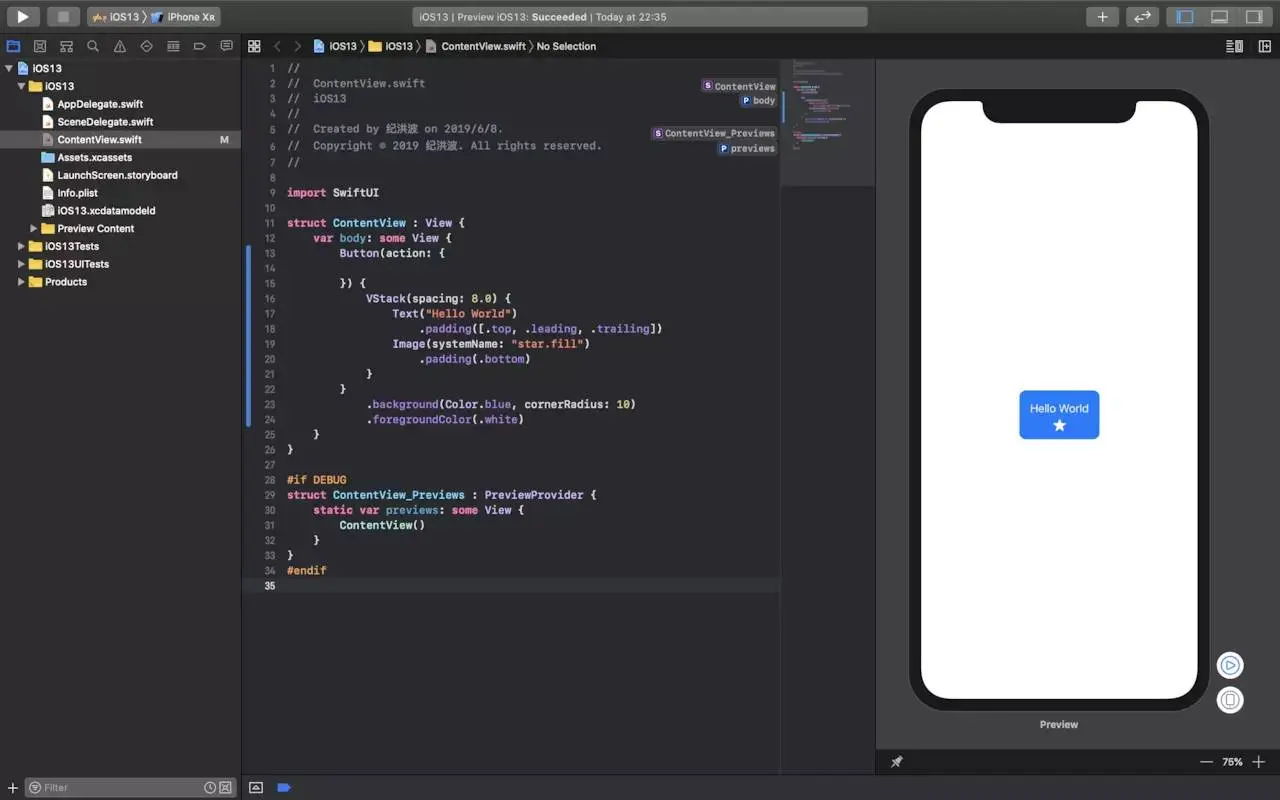The width and height of the screenshot is (1280, 800).
Task: Open the Library with the plus button
Action: coord(1102,16)
